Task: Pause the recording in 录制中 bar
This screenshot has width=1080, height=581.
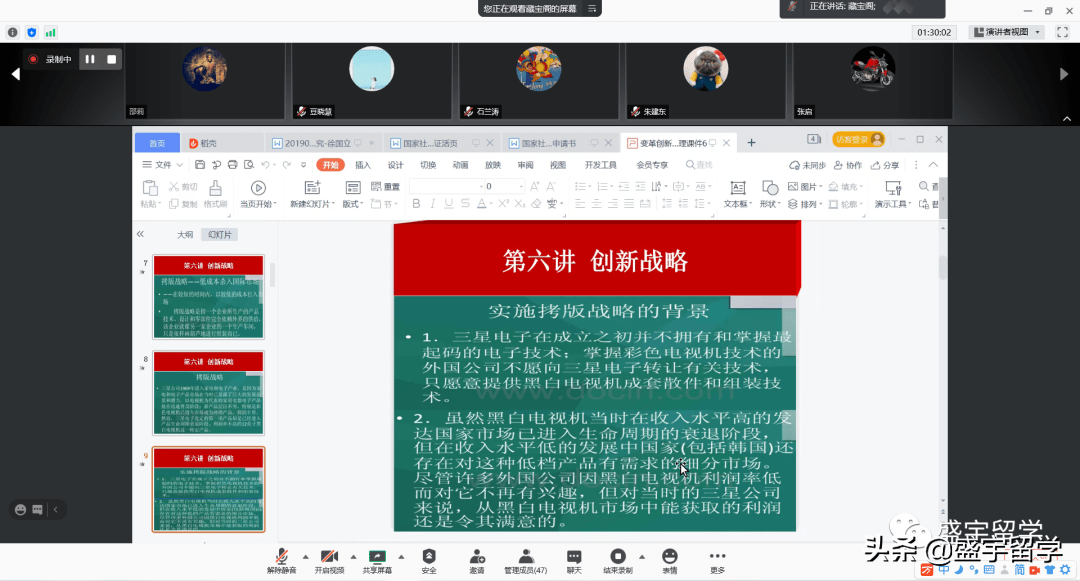Action: [90, 59]
